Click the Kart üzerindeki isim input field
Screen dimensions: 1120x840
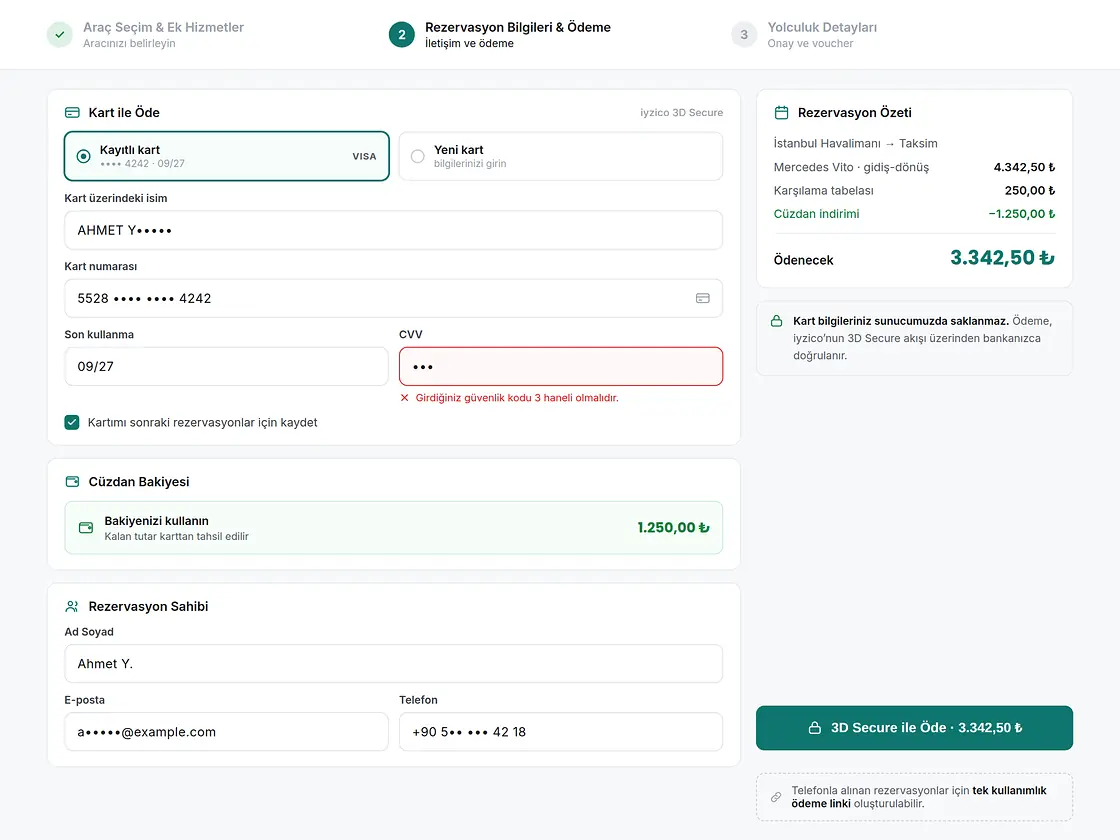(x=394, y=230)
